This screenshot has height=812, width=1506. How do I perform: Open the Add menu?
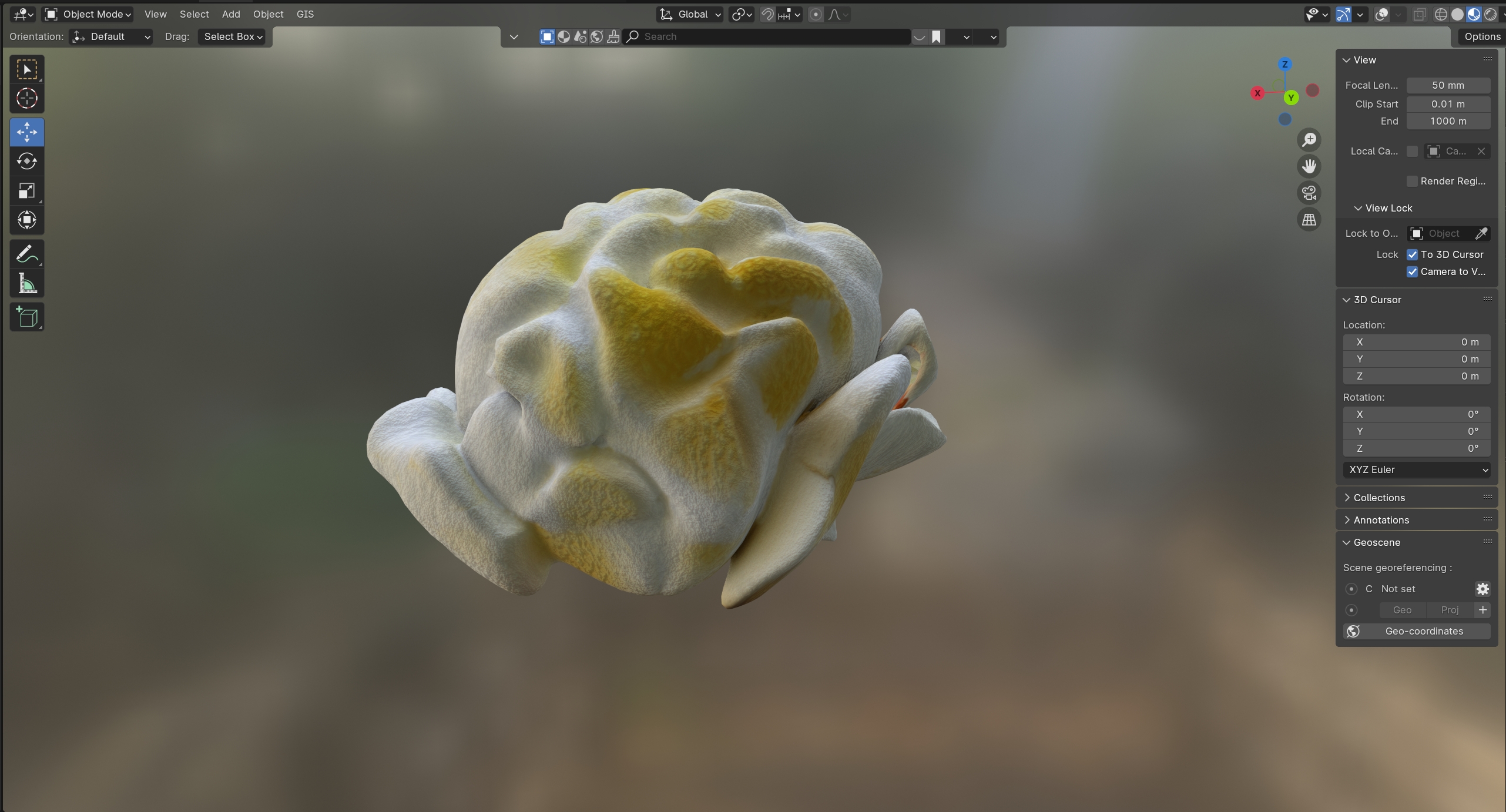coord(230,14)
